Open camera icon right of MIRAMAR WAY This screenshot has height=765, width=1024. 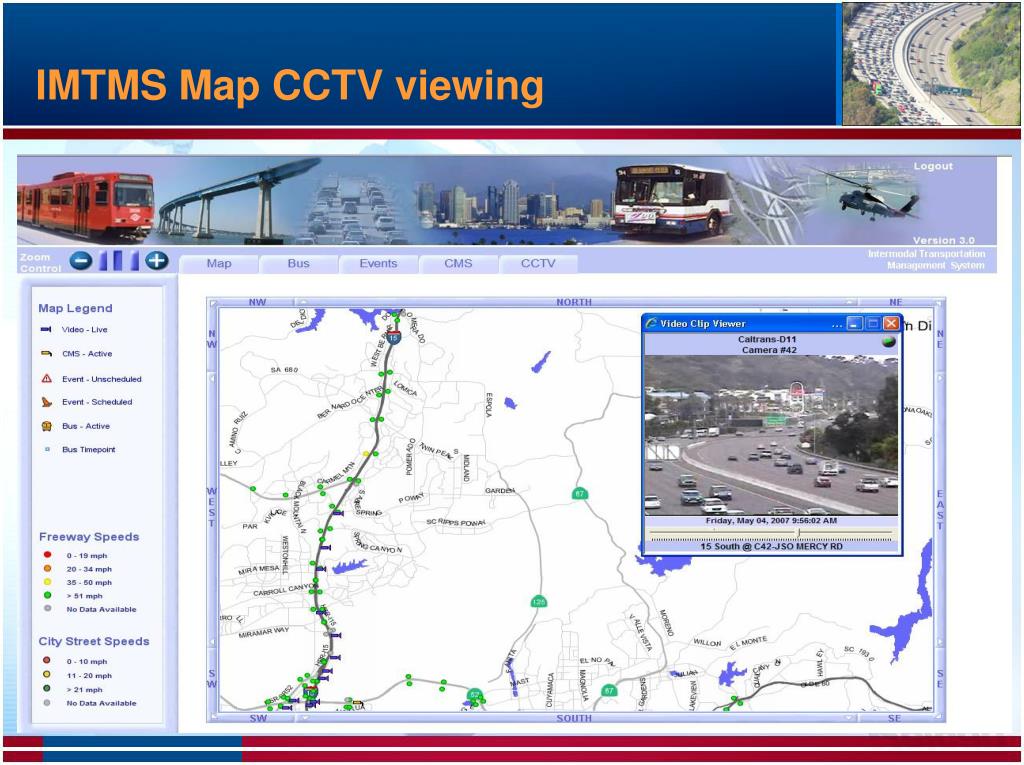tap(336, 634)
